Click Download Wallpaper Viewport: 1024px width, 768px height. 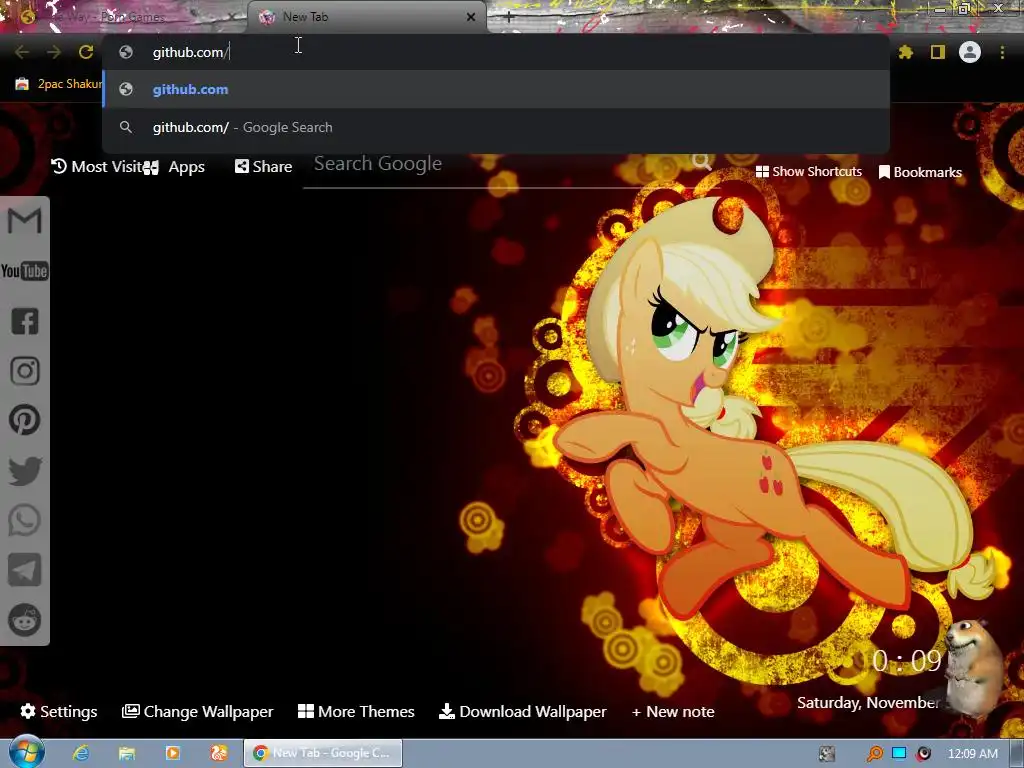point(522,711)
